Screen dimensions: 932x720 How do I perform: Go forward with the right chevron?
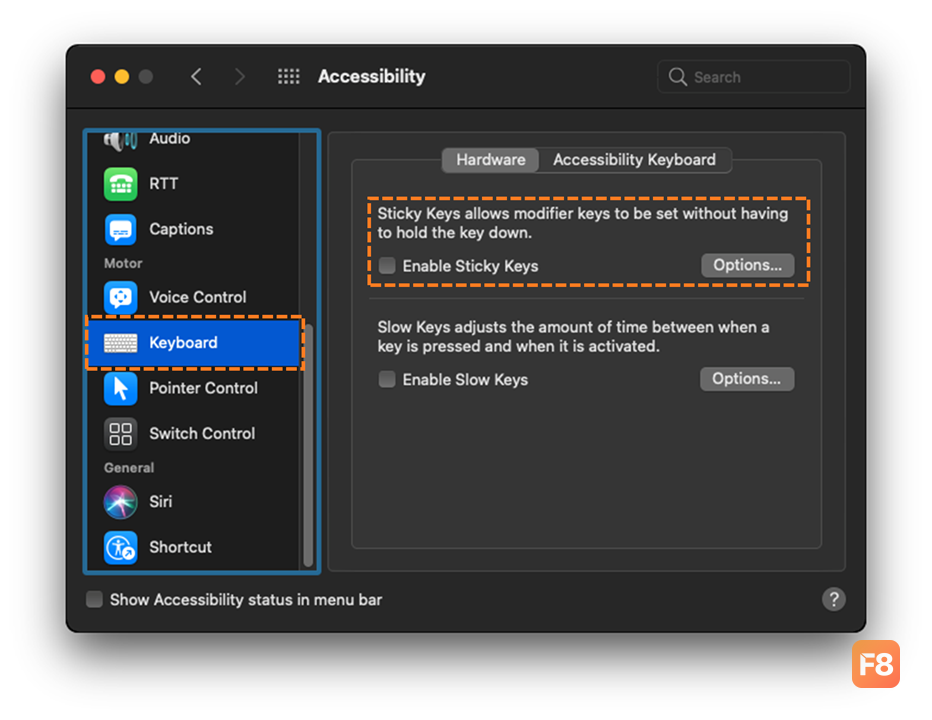240,77
